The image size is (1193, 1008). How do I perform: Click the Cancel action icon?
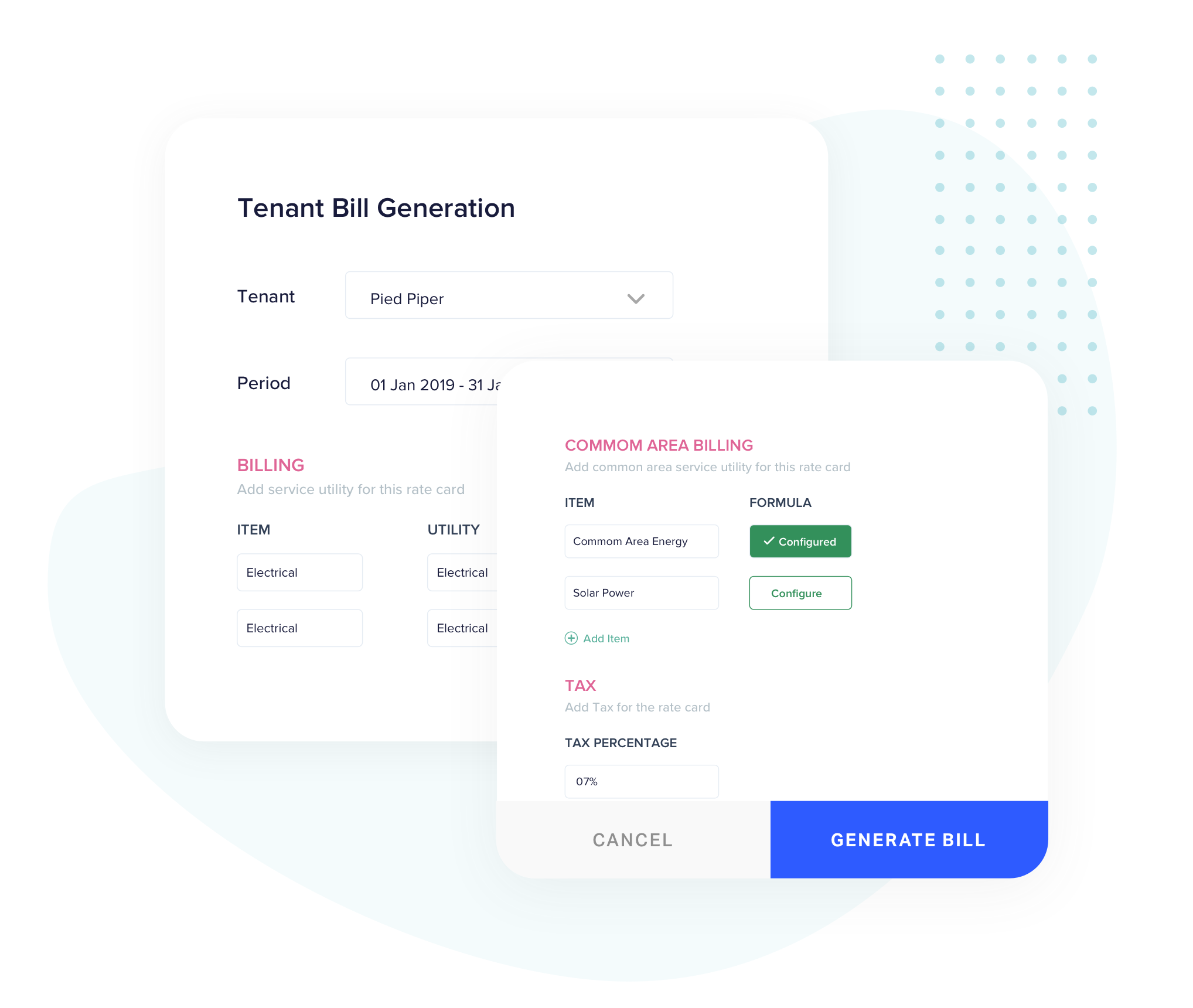click(632, 840)
